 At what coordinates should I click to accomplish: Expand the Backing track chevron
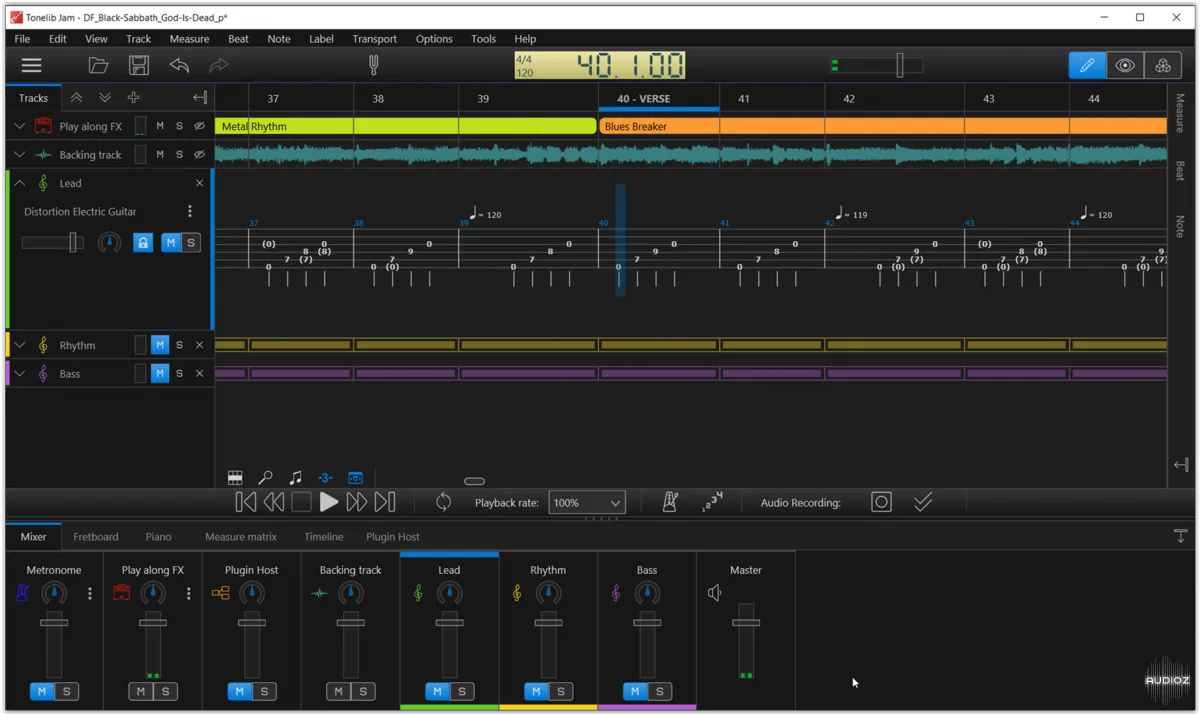click(19, 154)
